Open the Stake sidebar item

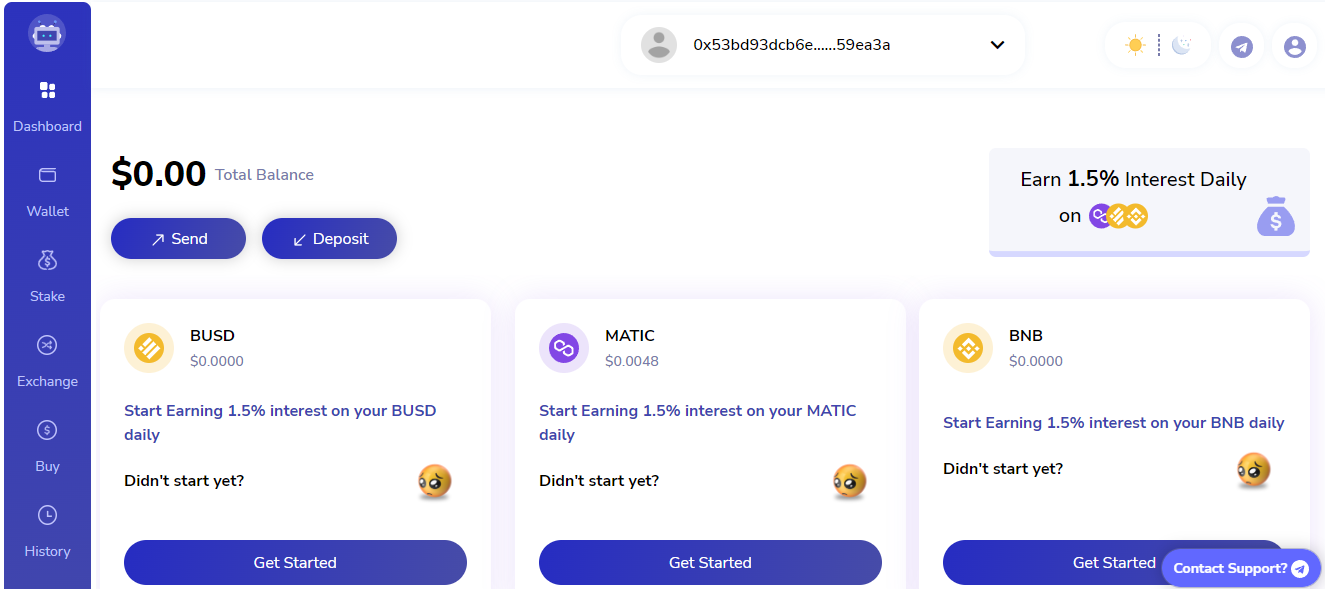tap(48, 276)
